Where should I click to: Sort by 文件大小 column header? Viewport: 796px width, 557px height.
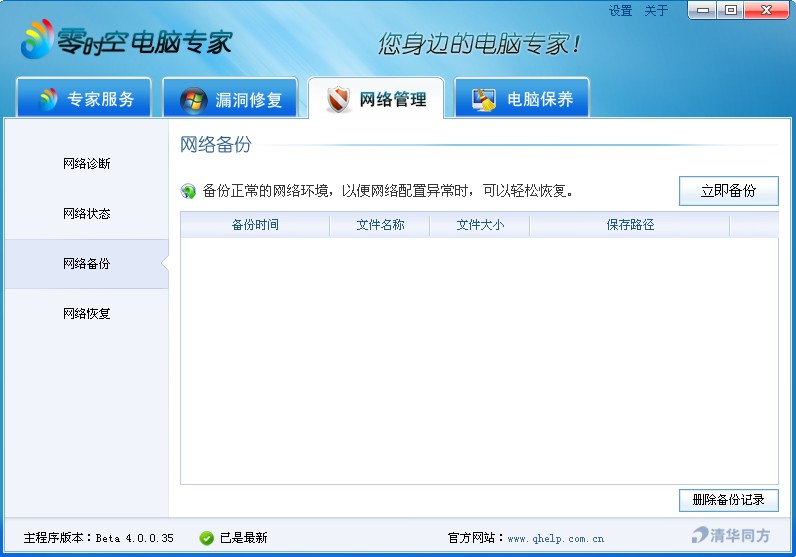tap(480, 224)
